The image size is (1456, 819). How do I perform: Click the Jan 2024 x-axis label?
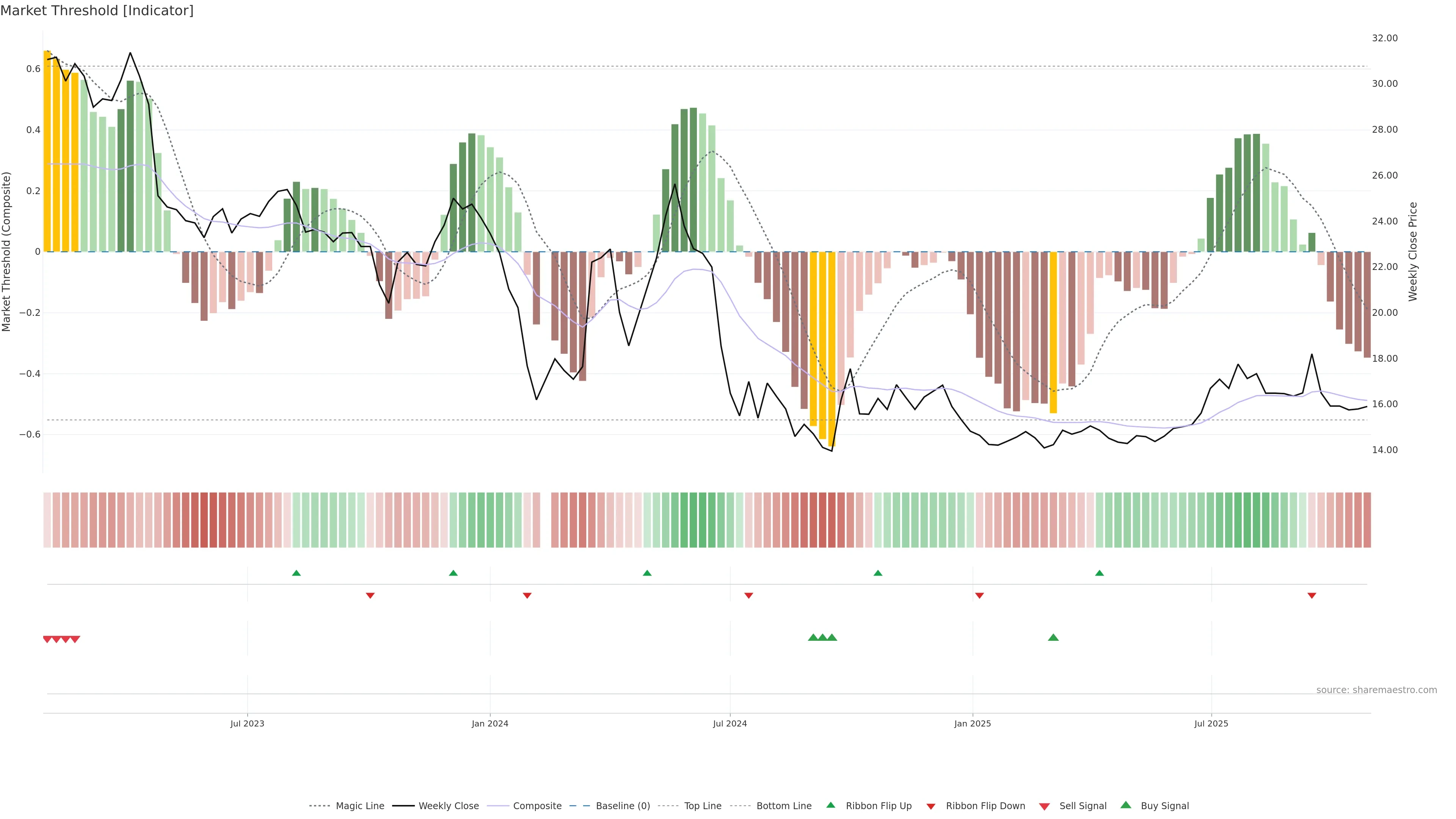tap(490, 723)
